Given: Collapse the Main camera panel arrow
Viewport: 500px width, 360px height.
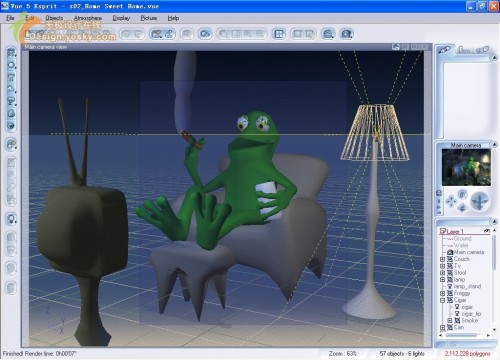Looking at the screenshot, I should pyautogui.click(x=494, y=144).
